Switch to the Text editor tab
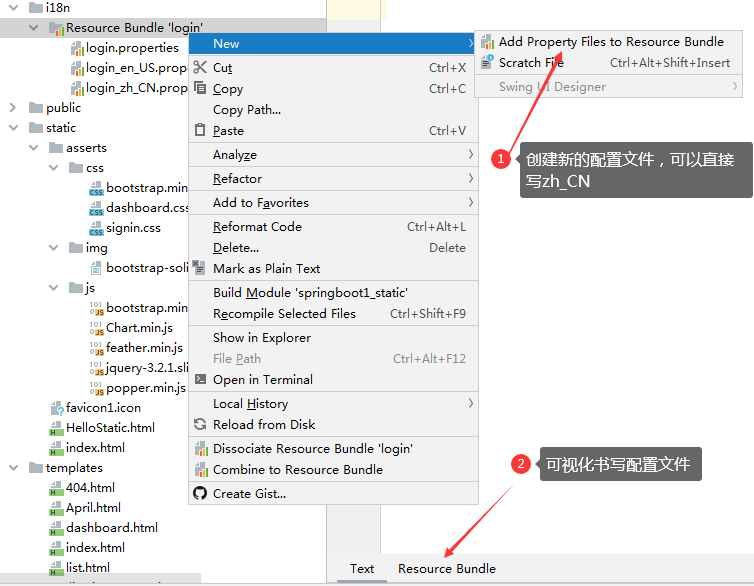The image size is (754, 586). point(362,569)
